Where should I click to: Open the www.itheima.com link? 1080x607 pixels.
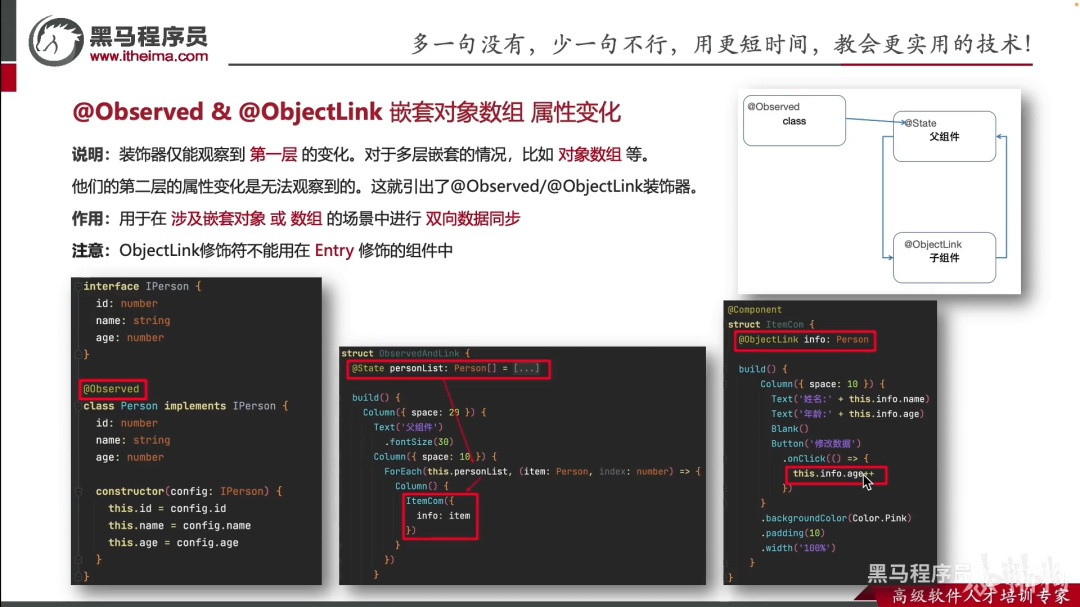pos(149,56)
